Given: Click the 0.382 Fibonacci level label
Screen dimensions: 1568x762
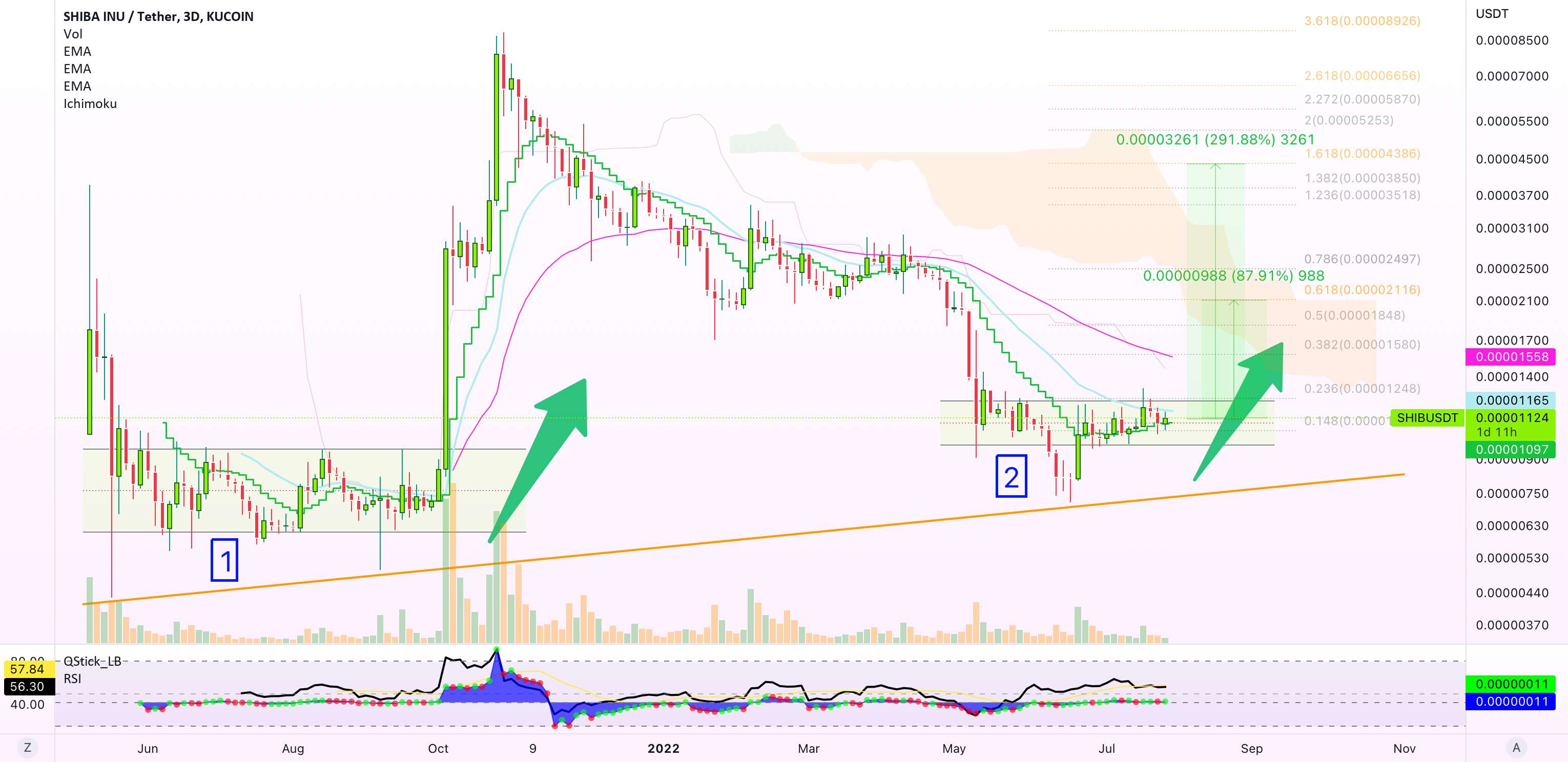Looking at the screenshot, I should (x=1361, y=344).
